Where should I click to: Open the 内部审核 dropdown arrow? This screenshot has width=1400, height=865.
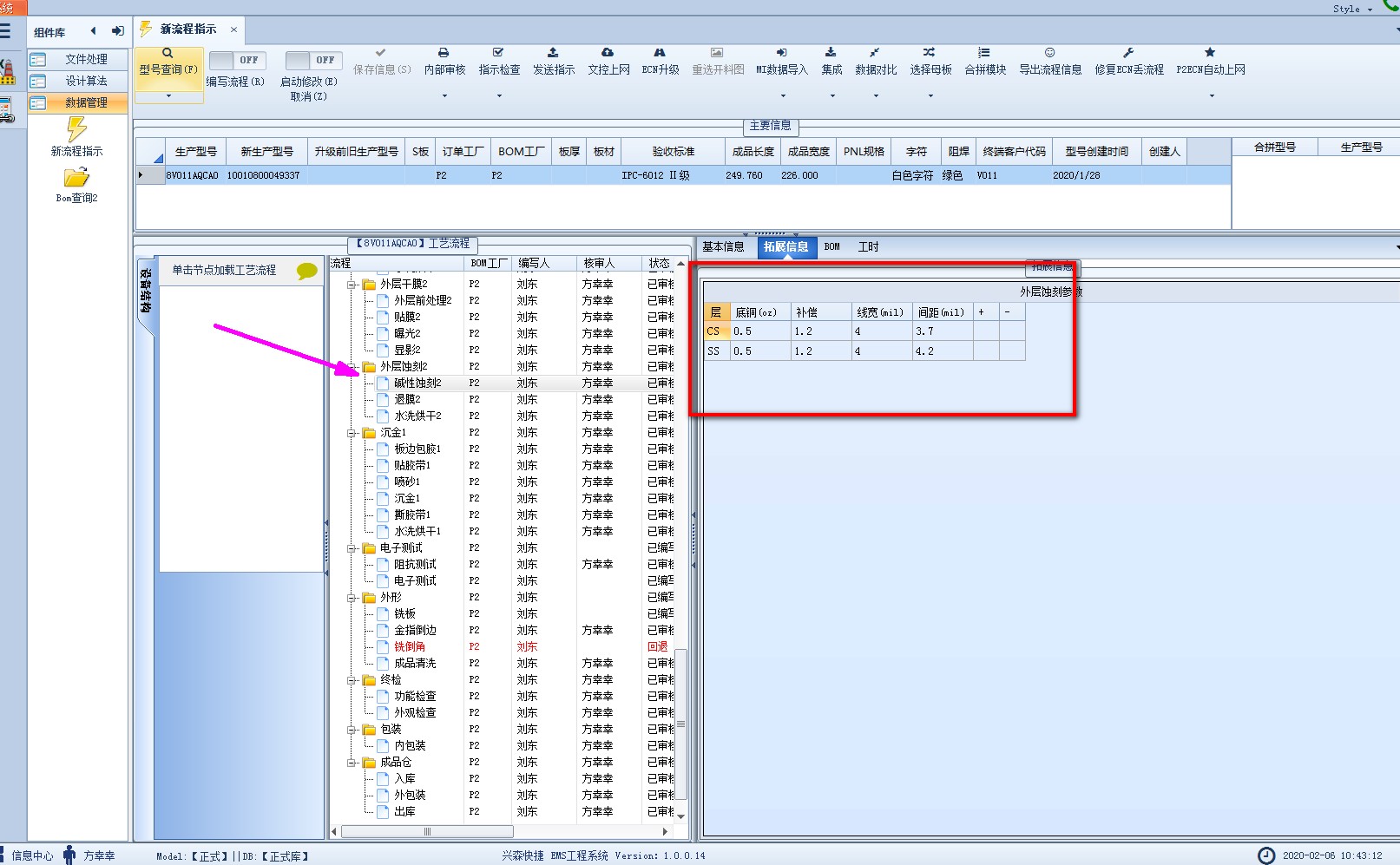pyautogui.click(x=444, y=96)
